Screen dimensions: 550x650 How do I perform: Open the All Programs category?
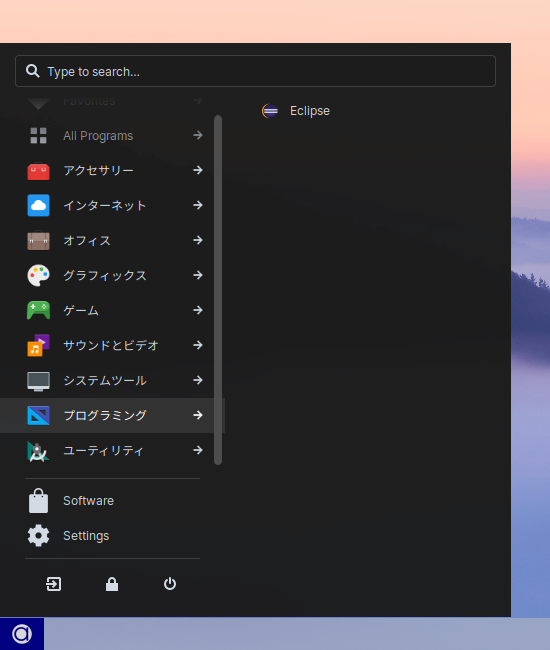pyautogui.click(x=112, y=136)
